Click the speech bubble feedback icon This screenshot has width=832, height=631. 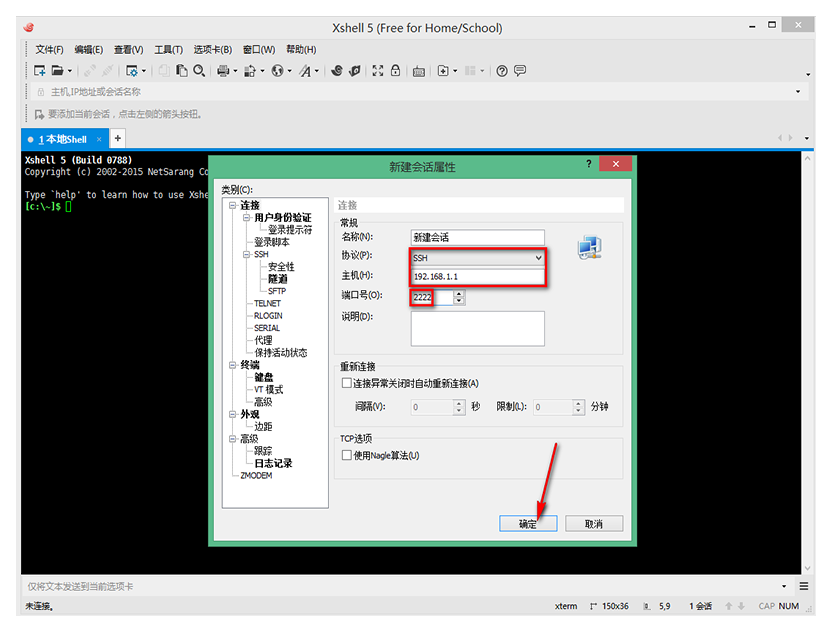click(x=520, y=71)
